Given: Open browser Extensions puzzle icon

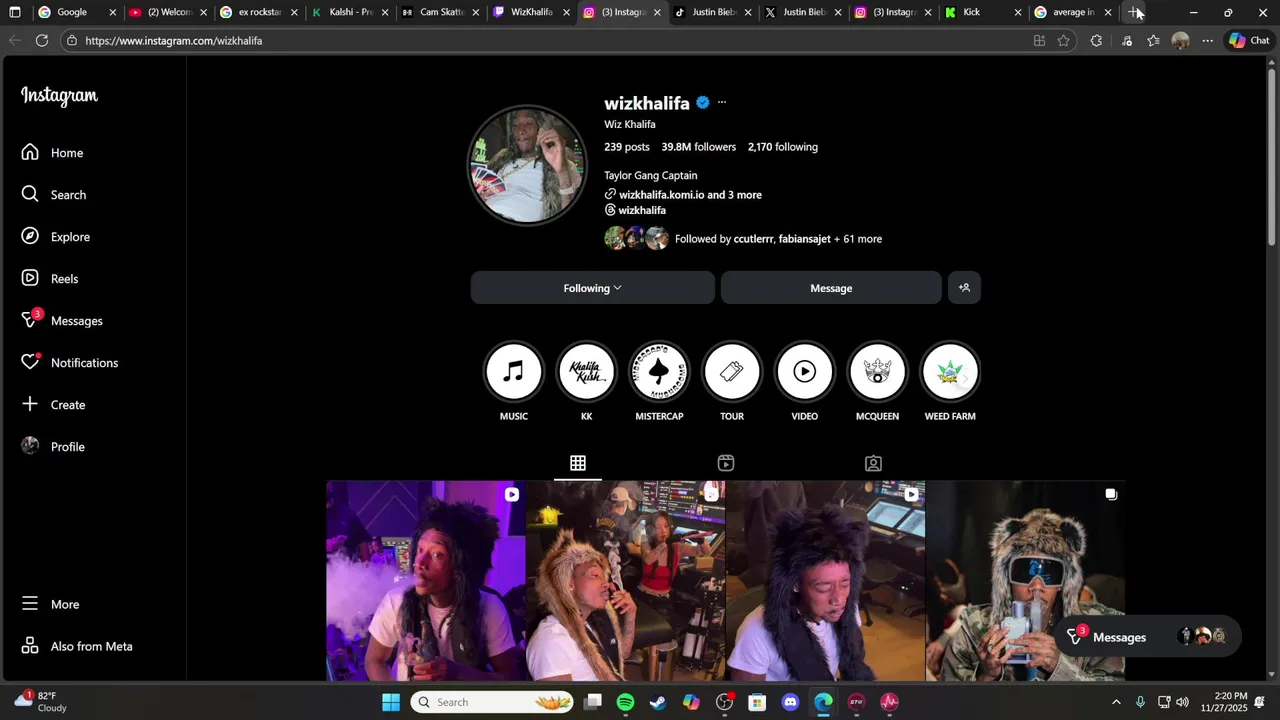Looking at the screenshot, I should (x=1096, y=41).
